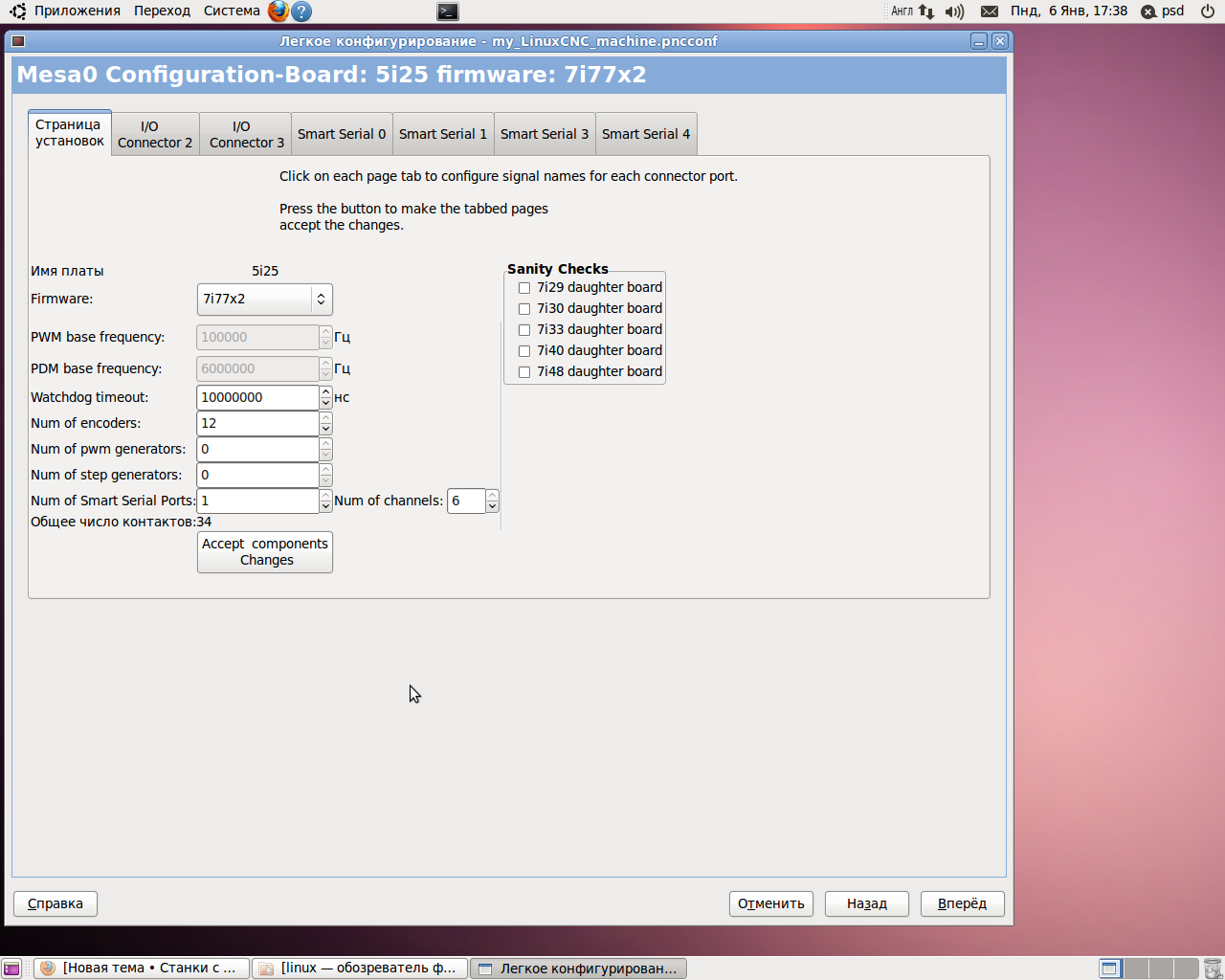
Task: Open the power session menu icon
Action: (1208, 11)
